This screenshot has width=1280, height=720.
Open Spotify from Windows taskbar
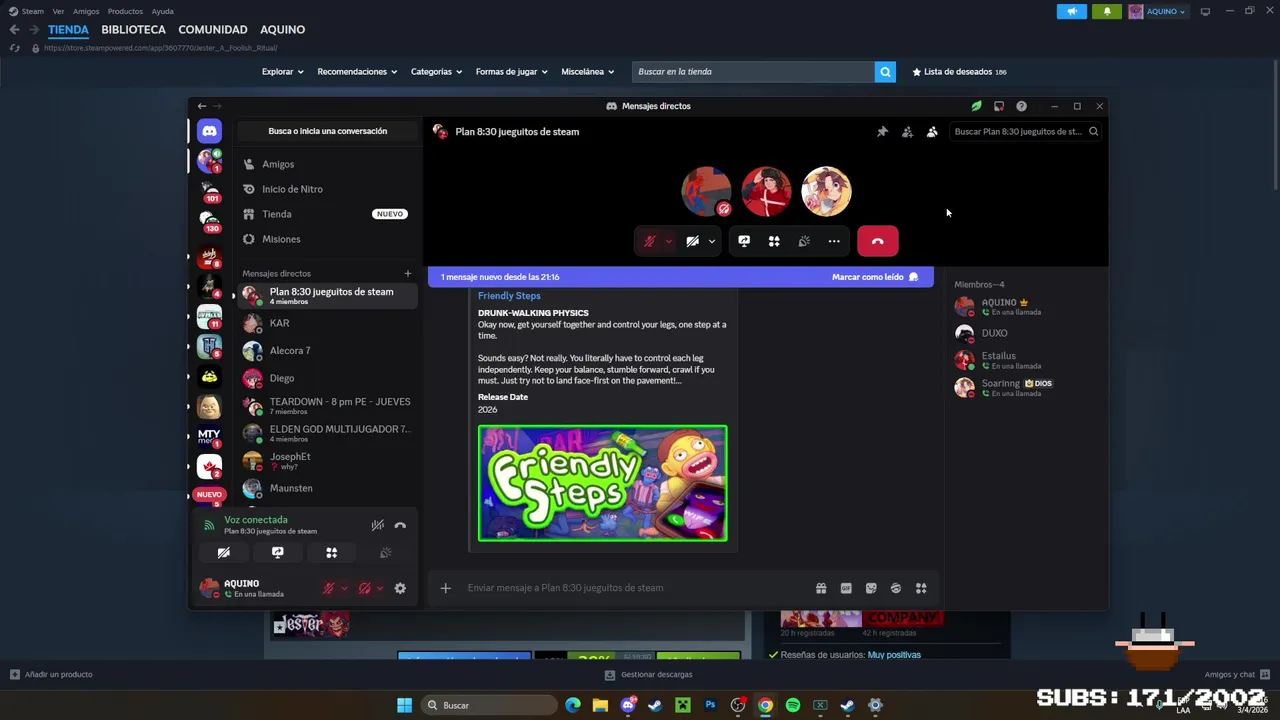point(793,705)
